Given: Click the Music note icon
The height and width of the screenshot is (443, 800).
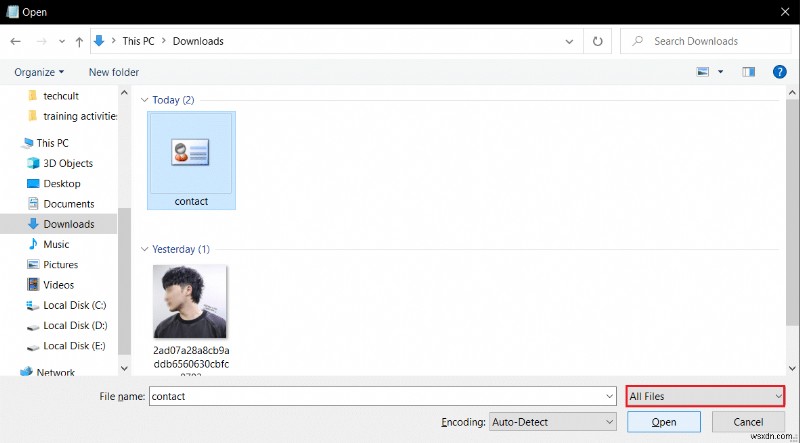Looking at the screenshot, I should click(x=33, y=244).
